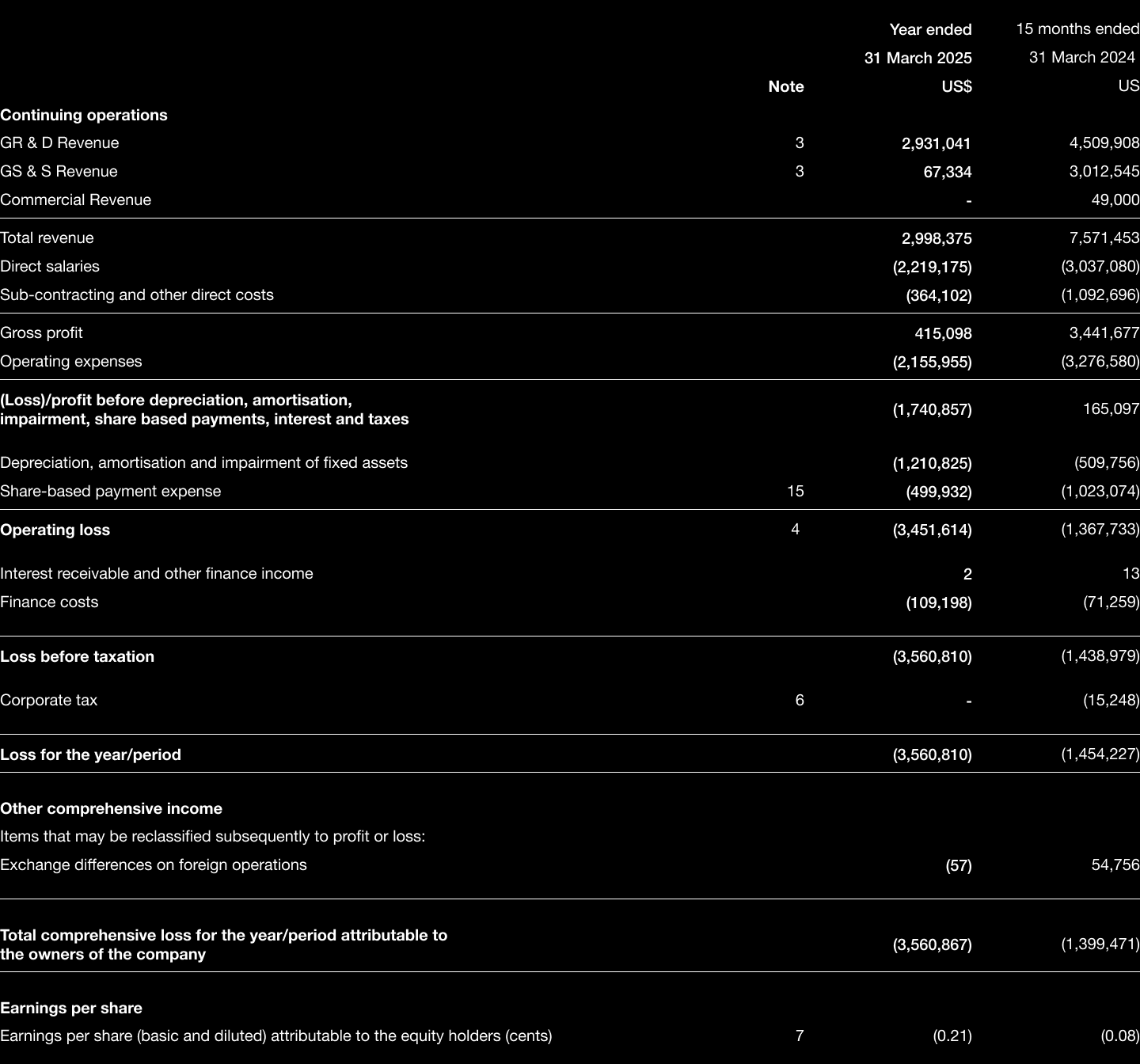Screen dimensions: 1140x1064
Task: Click Operating expenses 2024 value (3,276,580)
Action: tap(1100, 362)
